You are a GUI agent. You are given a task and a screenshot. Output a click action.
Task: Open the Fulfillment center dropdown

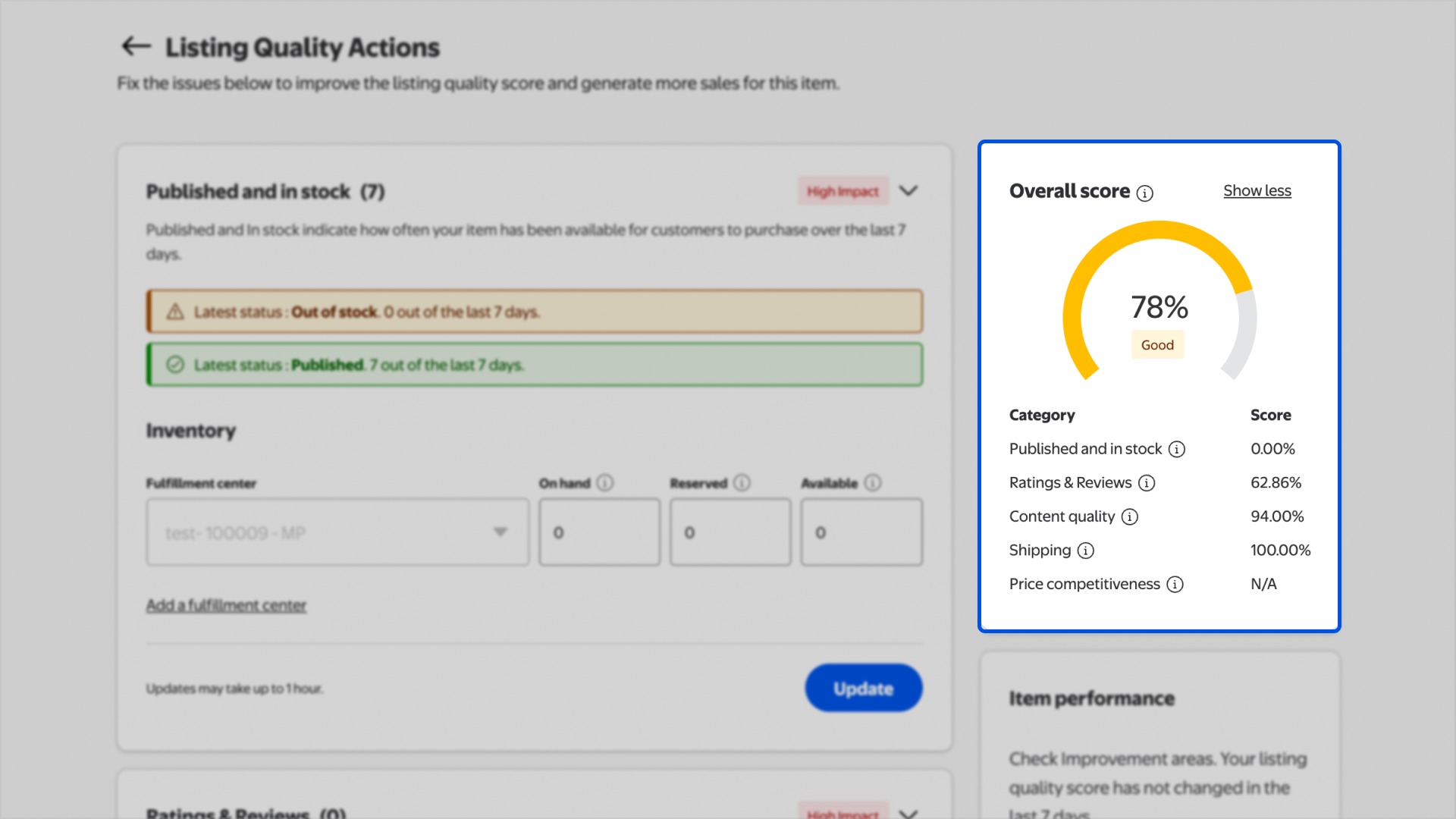(x=337, y=532)
